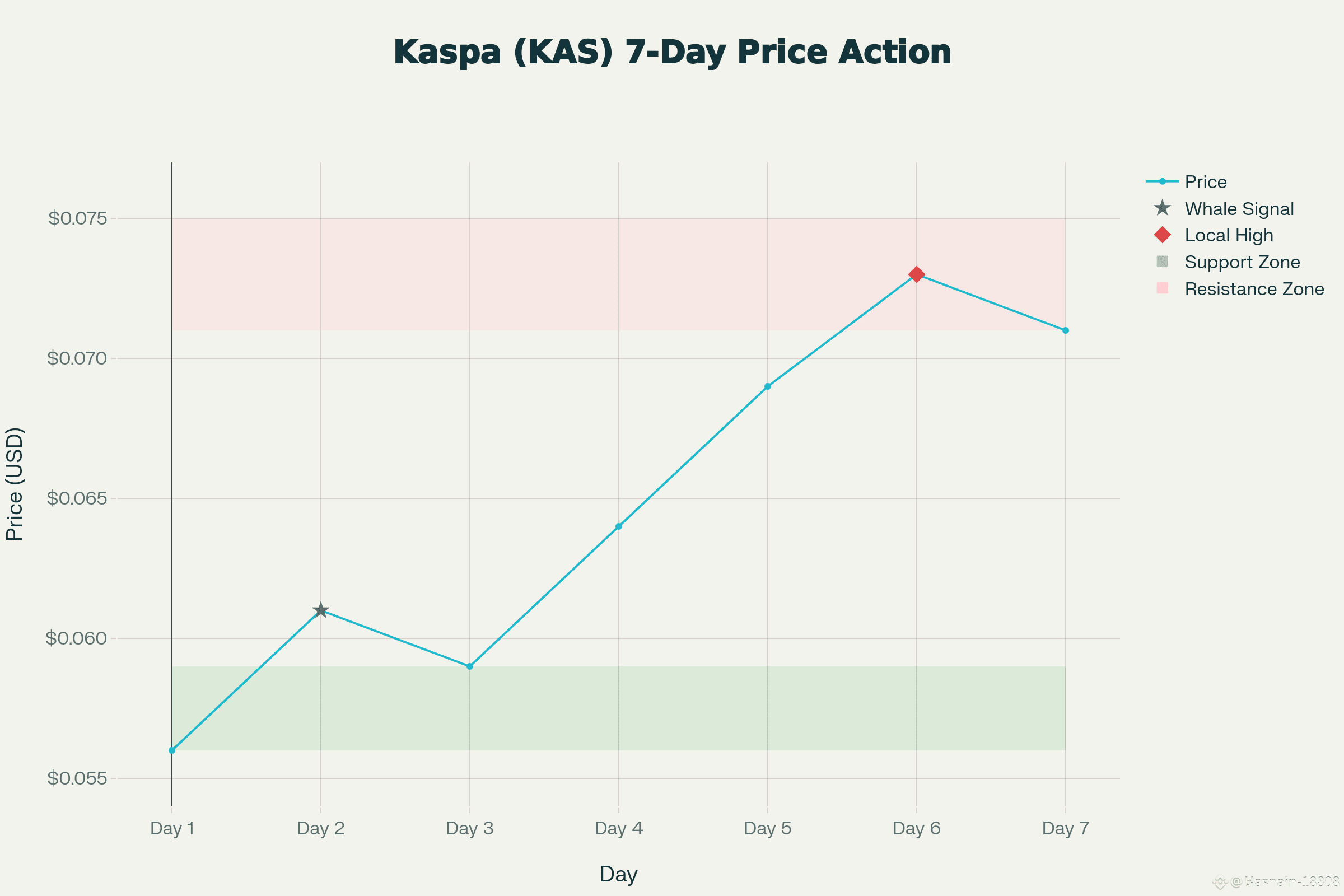
Task: Toggle the Local High legend label
Action: point(1229,235)
